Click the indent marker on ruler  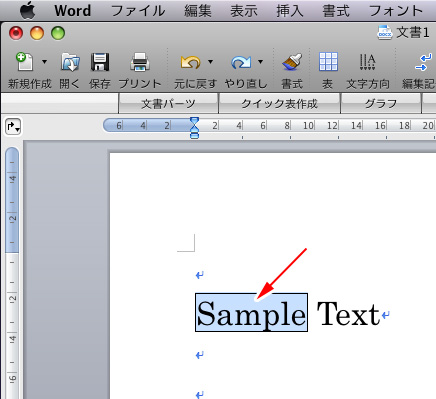click(x=194, y=128)
